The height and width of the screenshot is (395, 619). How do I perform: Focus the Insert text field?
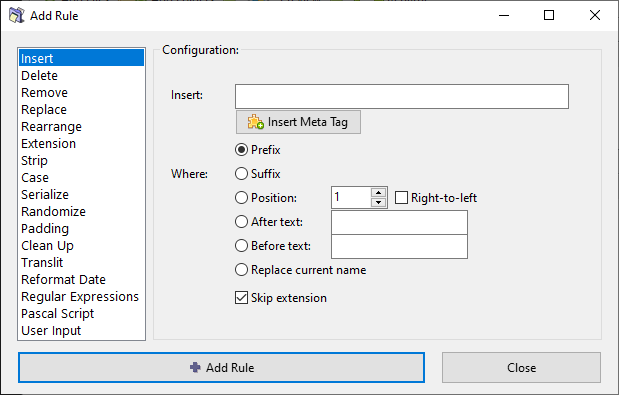[401, 96]
